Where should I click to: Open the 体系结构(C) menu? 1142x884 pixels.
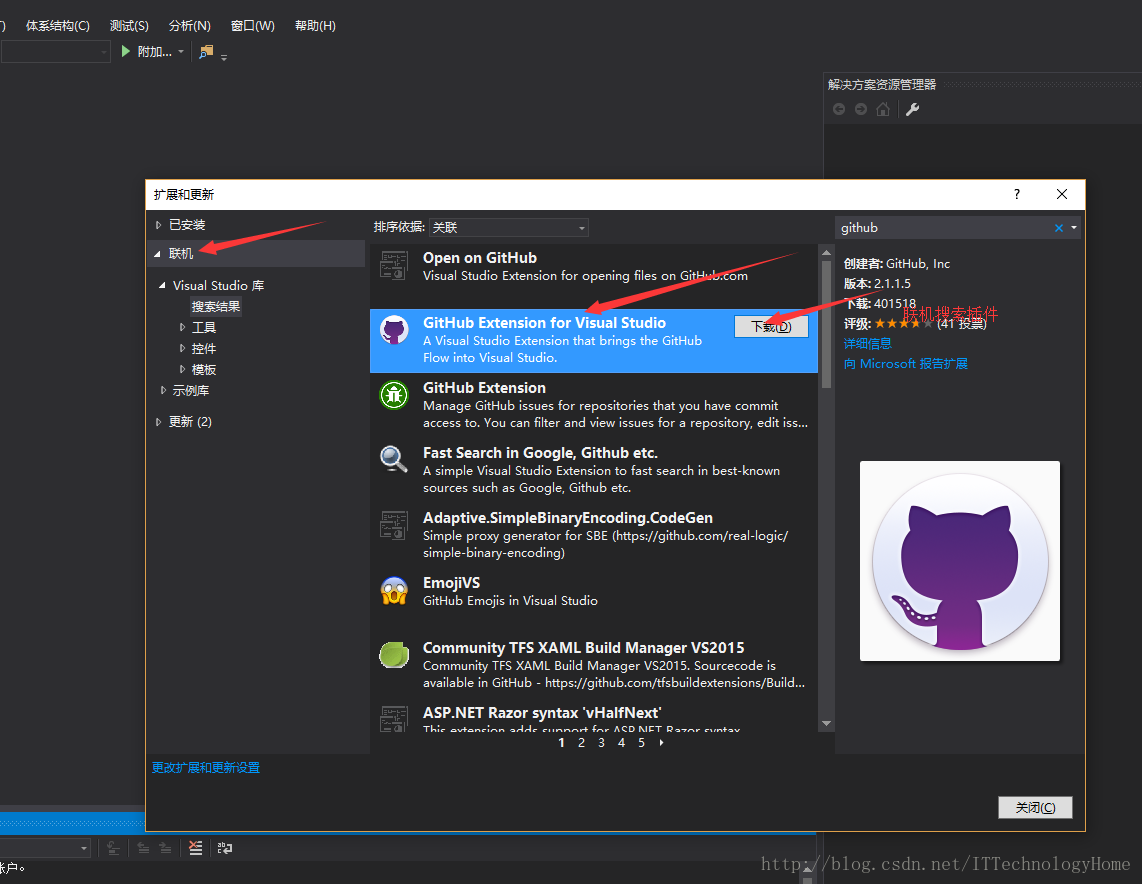coord(58,25)
